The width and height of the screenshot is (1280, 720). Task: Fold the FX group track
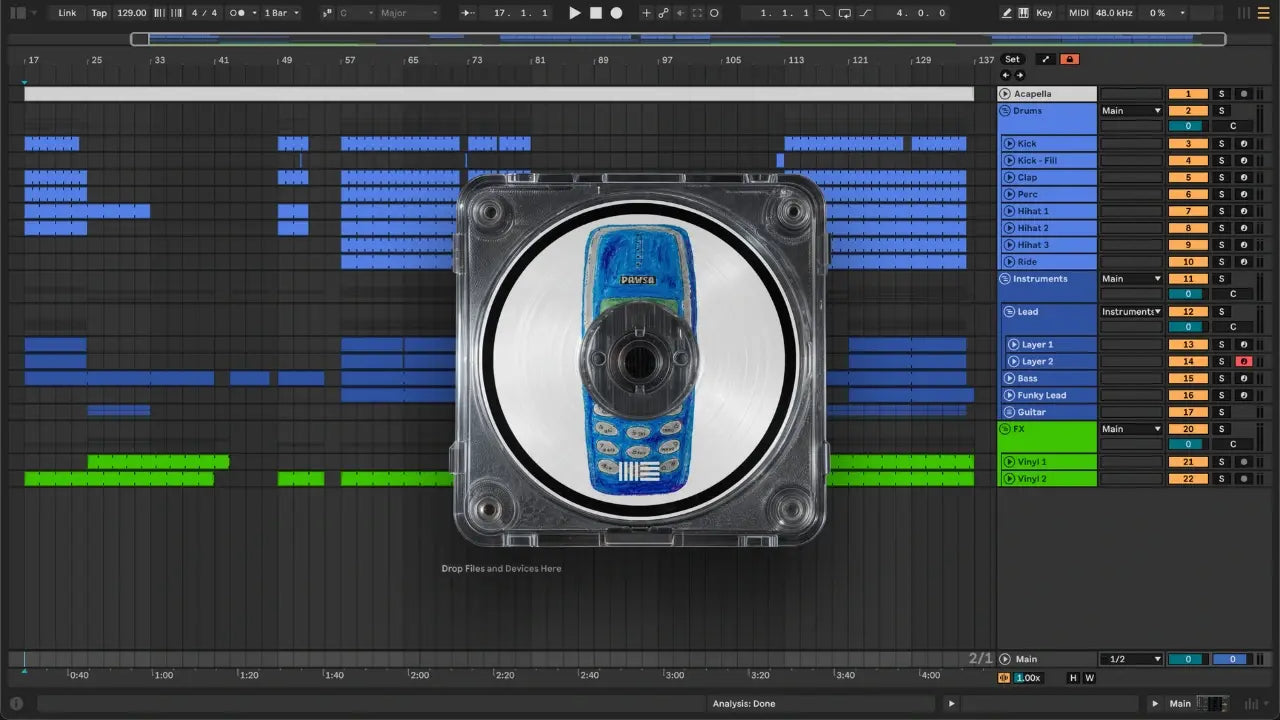[1005, 429]
